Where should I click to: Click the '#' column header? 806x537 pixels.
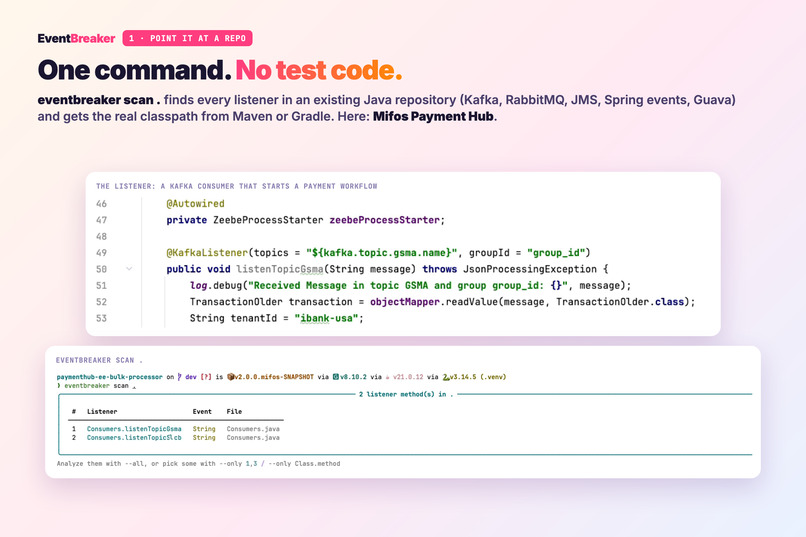[x=74, y=412]
